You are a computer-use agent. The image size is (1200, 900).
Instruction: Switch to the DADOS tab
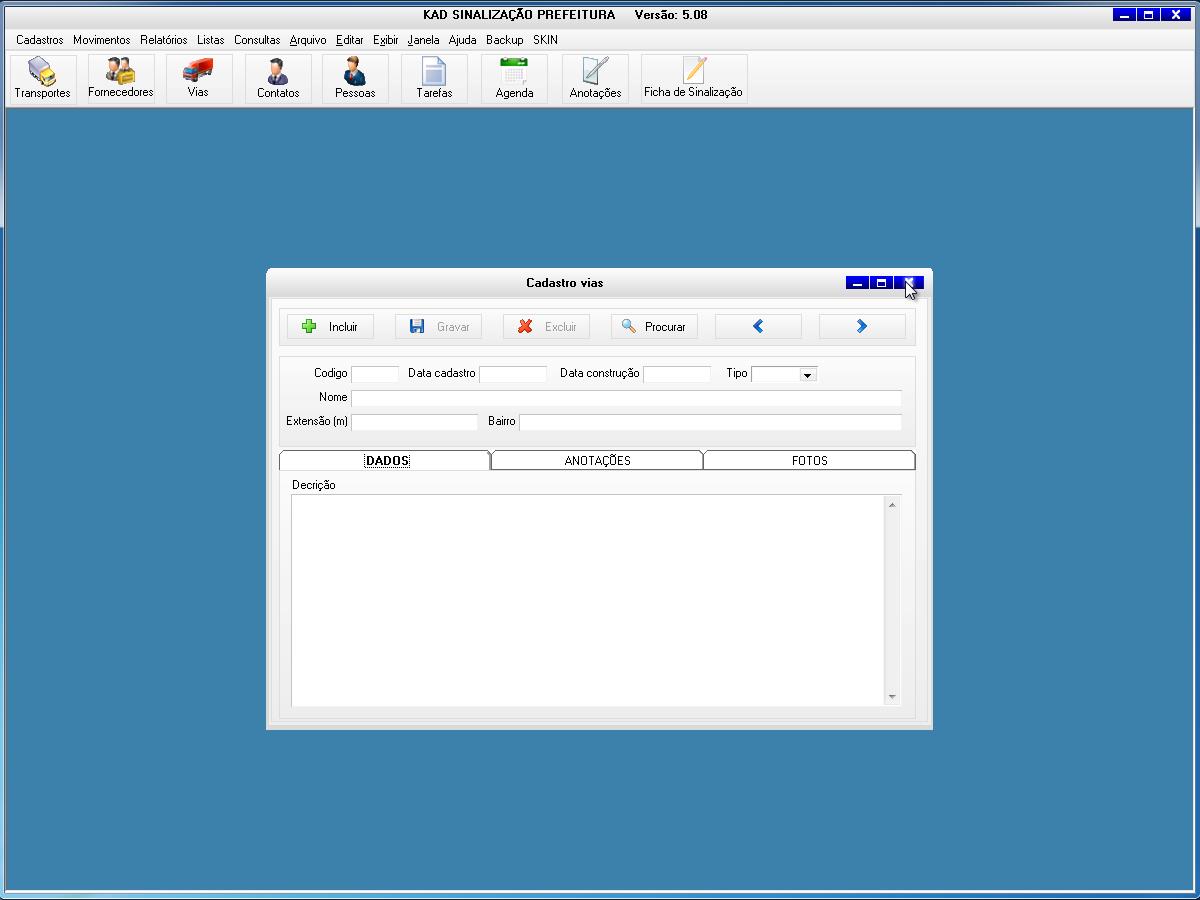coord(386,461)
